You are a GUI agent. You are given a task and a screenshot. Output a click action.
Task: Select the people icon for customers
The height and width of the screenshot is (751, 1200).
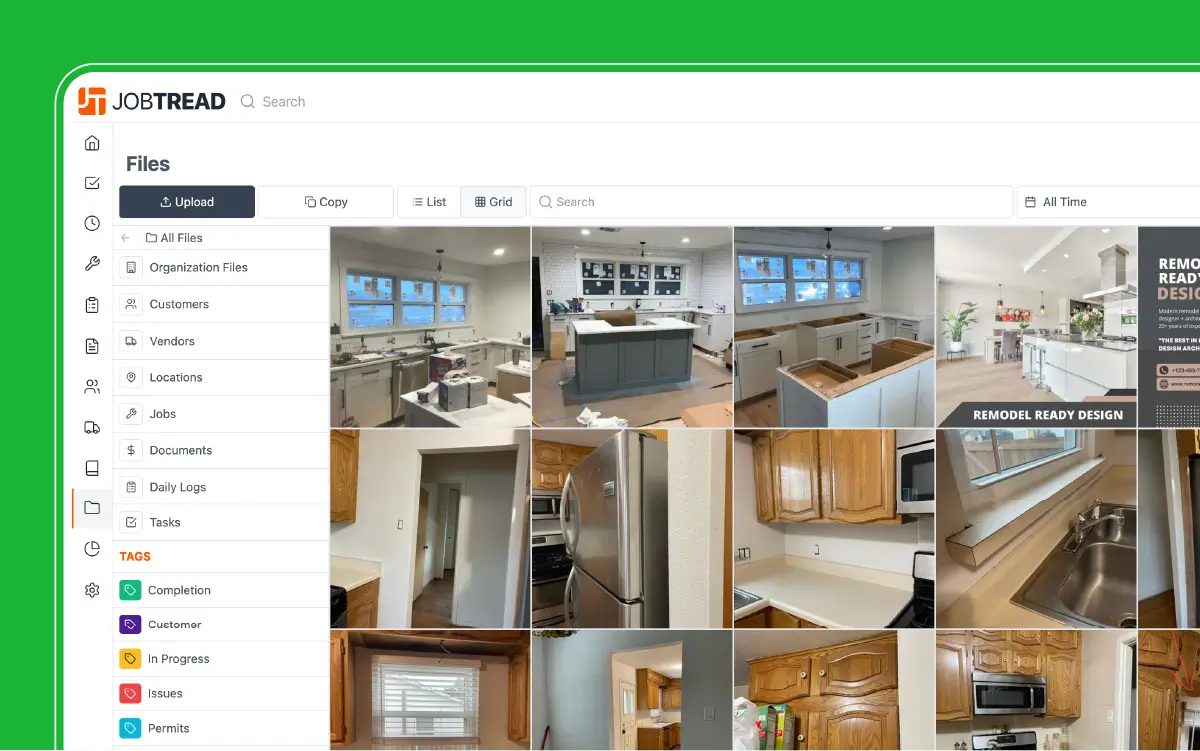[x=92, y=386]
